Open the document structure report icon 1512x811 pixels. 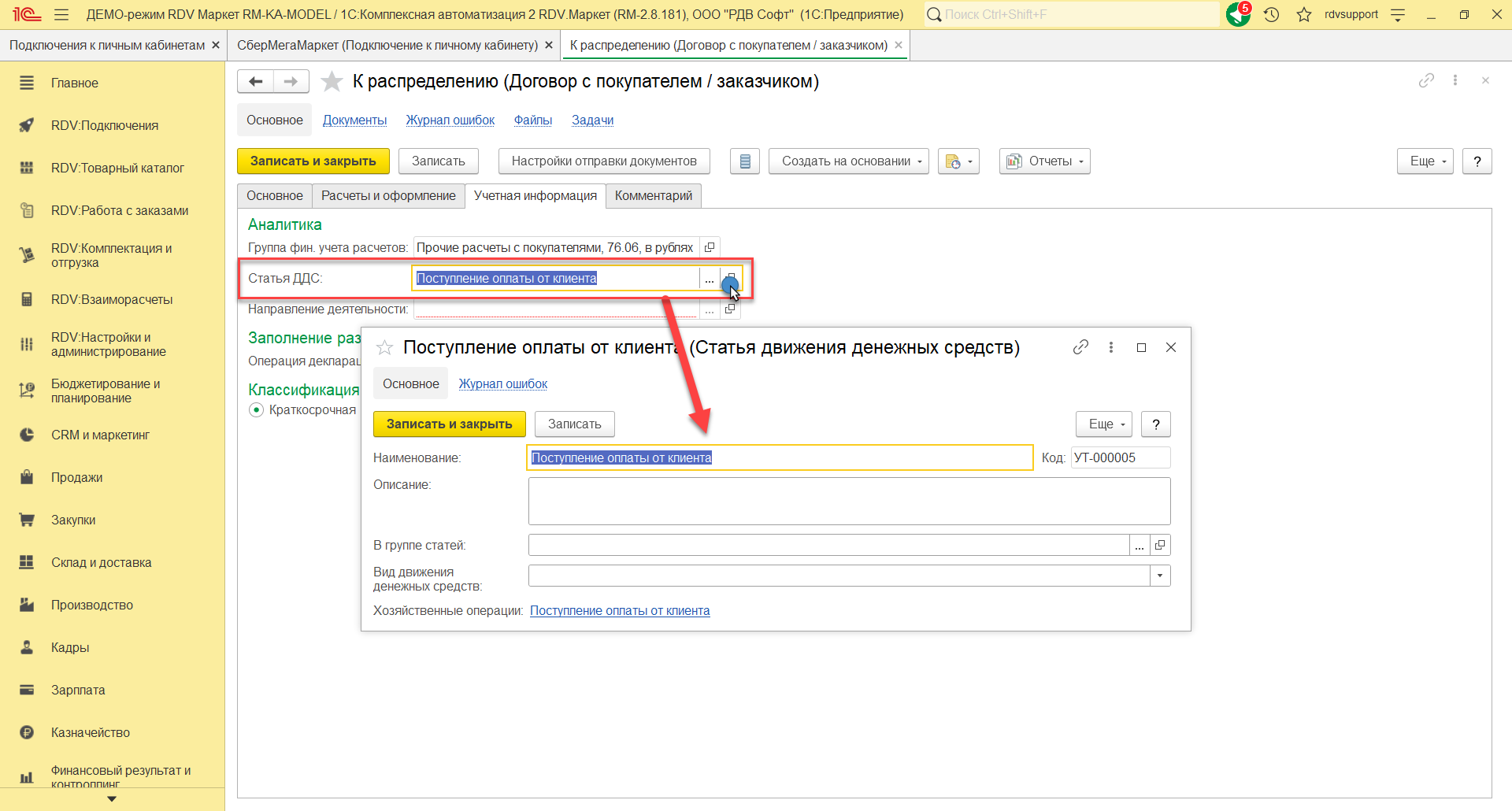coord(744,161)
